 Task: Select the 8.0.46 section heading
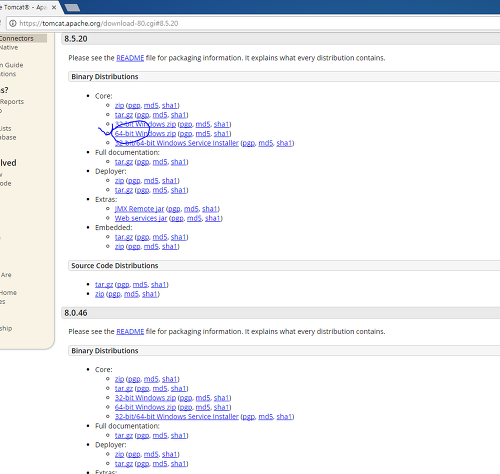point(76,313)
